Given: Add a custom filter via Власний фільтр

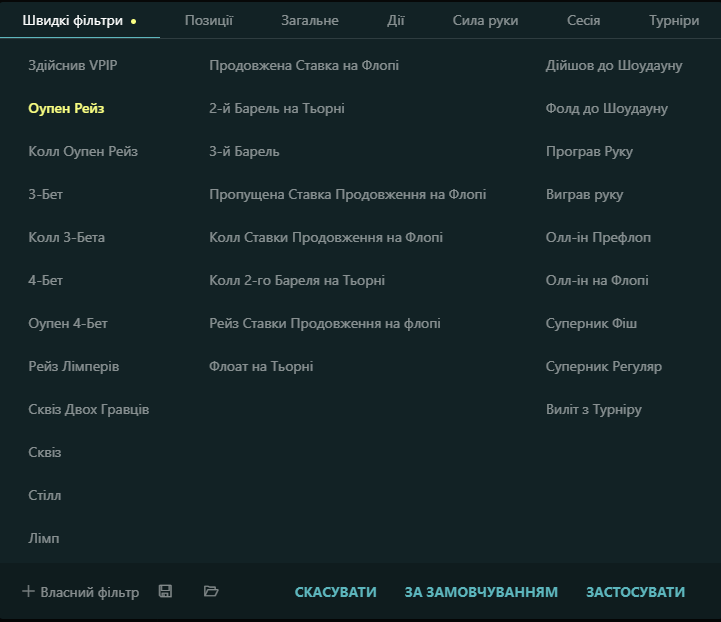Looking at the screenshot, I should click(80, 592).
